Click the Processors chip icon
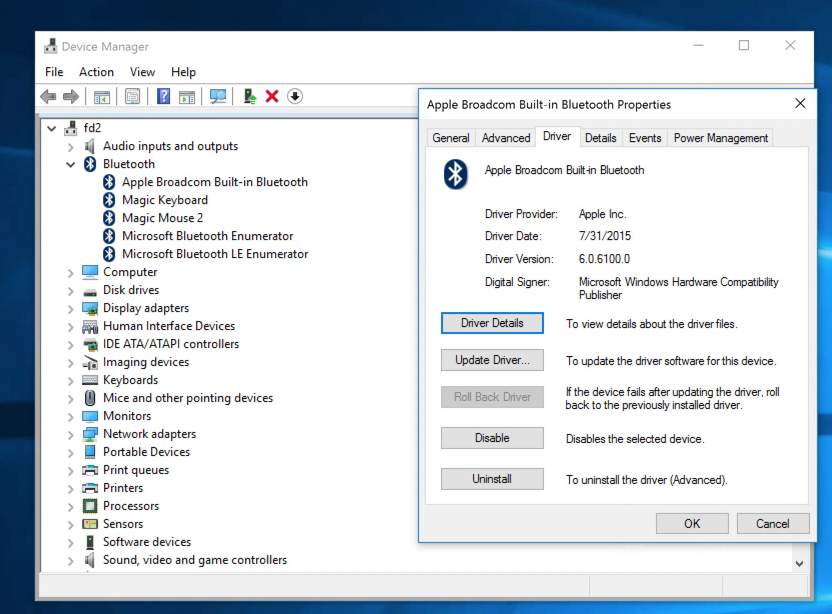The width and height of the screenshot is (832, 614). [90, 506]
